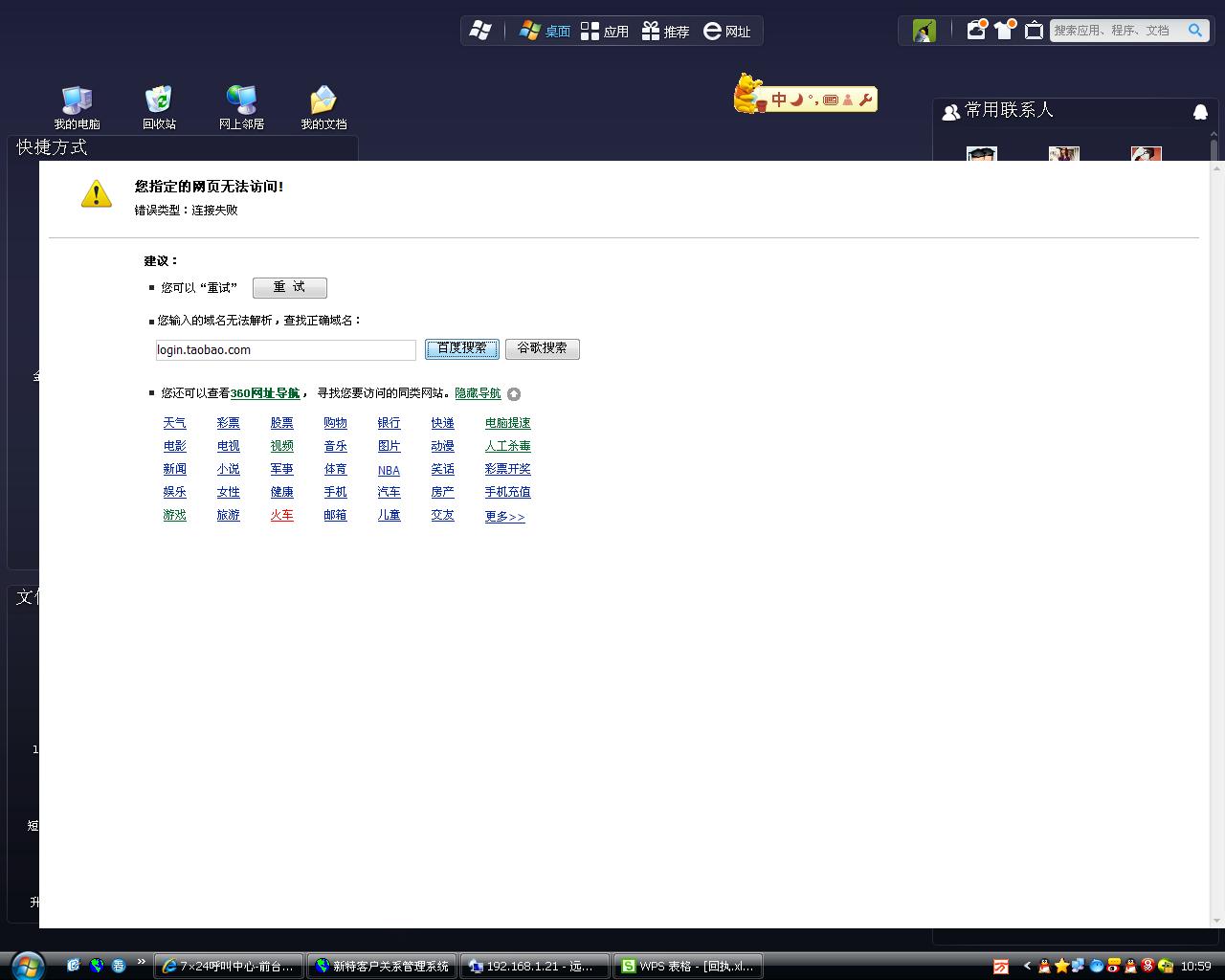This screenshot has height=980, width=1225.
Task: Click the person icon on input bar
Action: tap(848, 100)
